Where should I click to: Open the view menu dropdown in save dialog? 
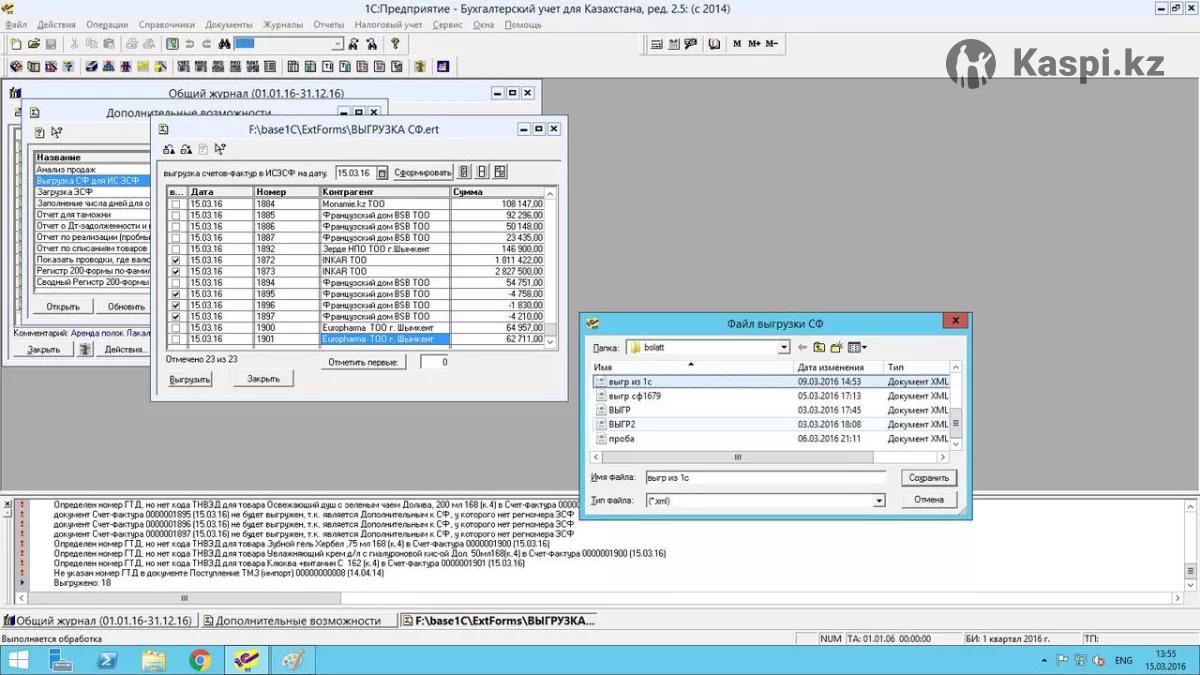click(858, 347)
